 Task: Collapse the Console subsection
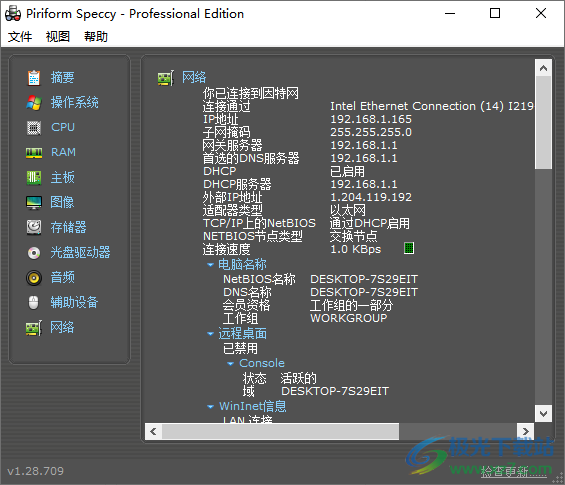(x=231, y=364)
